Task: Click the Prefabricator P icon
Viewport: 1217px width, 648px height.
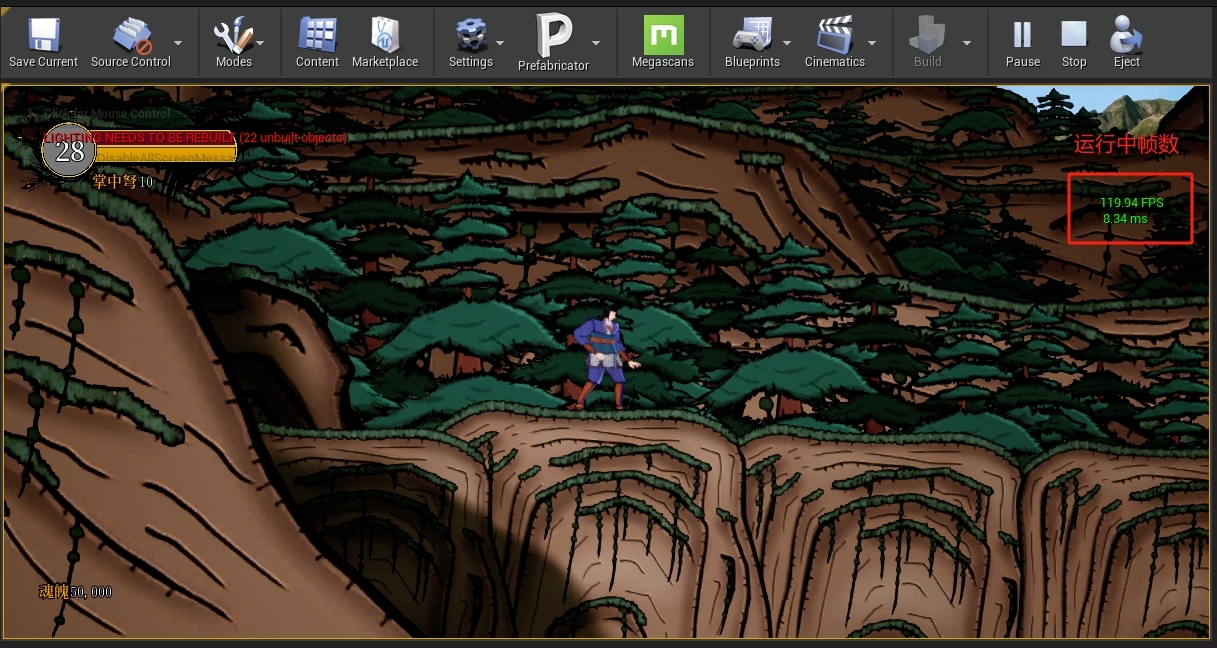Action: point(553,35)
